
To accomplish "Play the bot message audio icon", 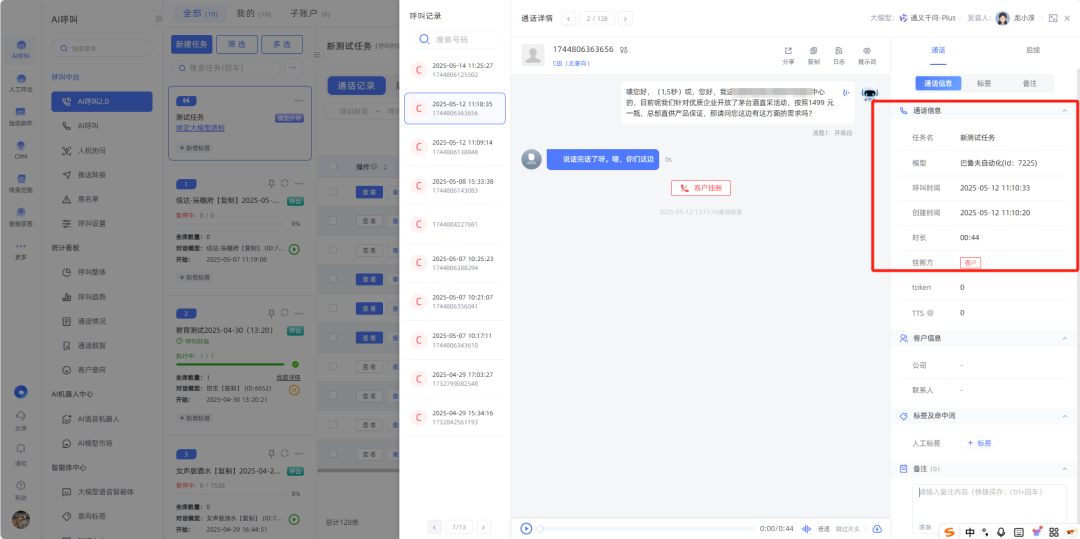I will pyautogui.click(x=847, y=92).
